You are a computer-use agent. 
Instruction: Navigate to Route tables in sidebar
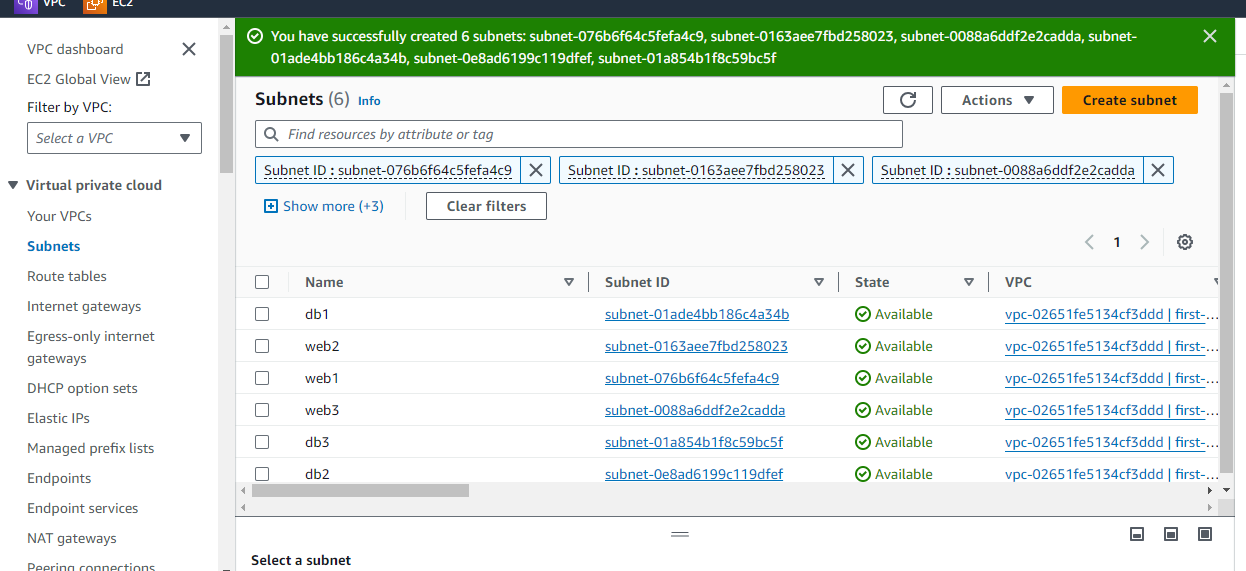coord(67,276)
